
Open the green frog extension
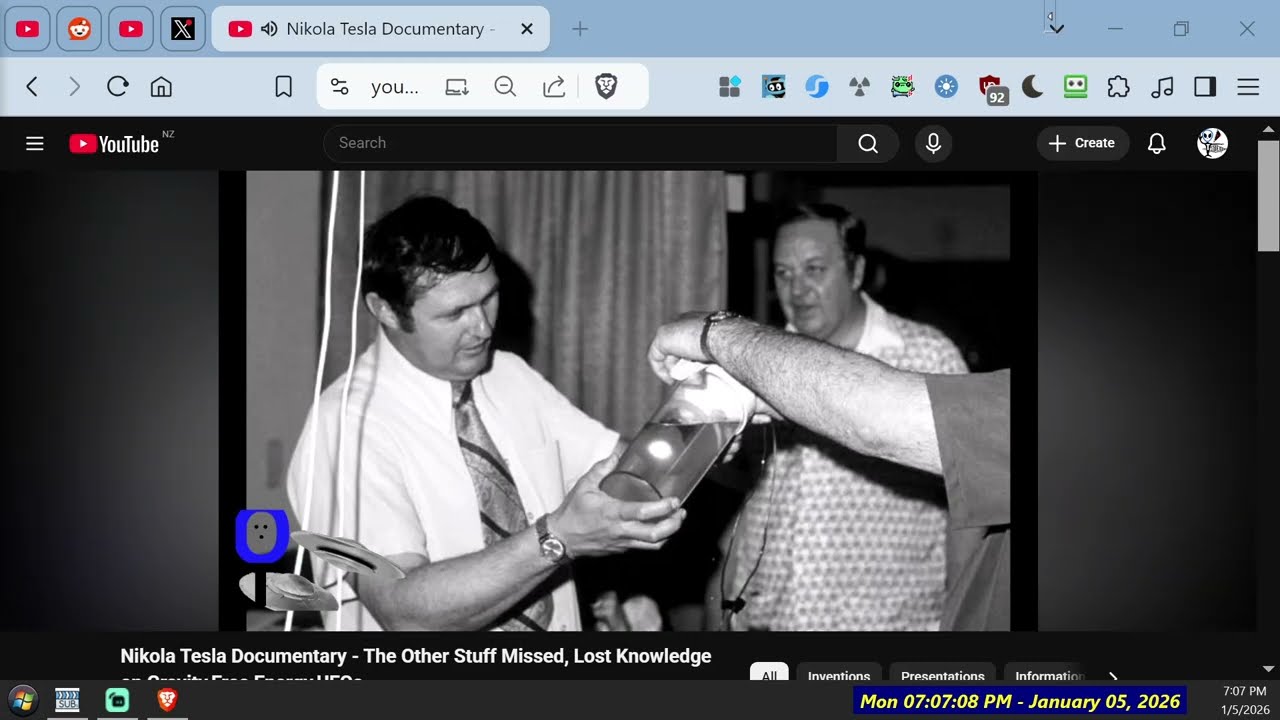pos(903,87)
